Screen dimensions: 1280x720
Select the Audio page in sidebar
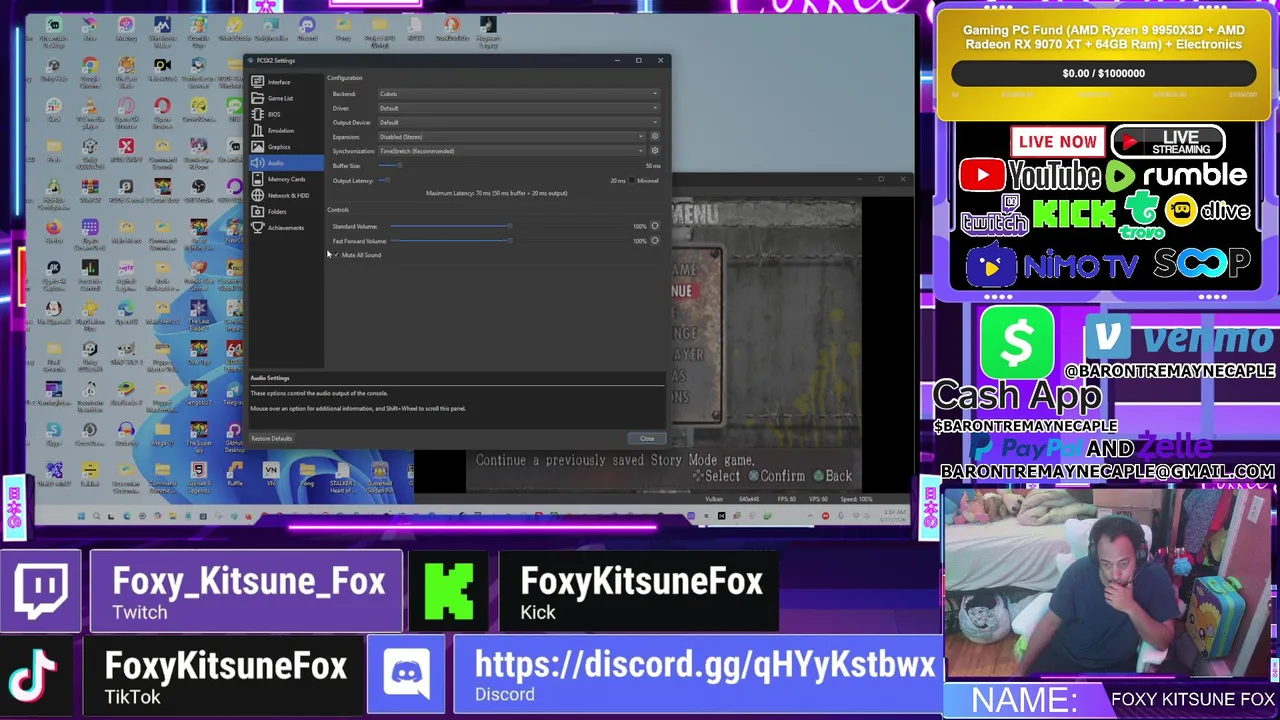click(x=287, y=163)
